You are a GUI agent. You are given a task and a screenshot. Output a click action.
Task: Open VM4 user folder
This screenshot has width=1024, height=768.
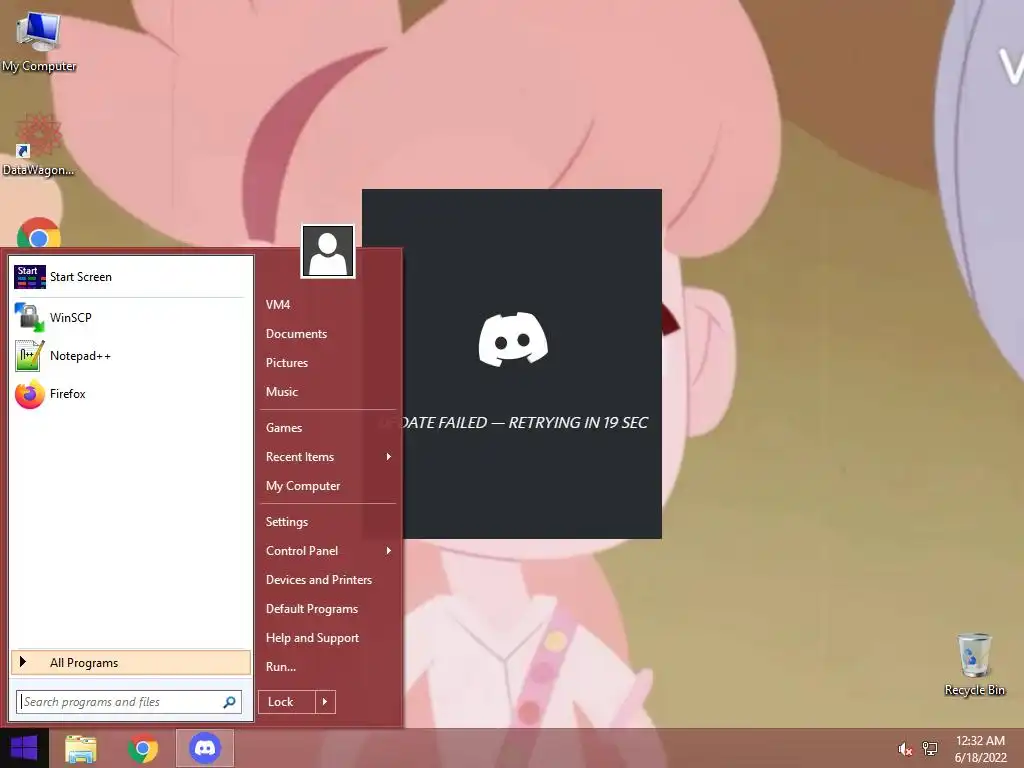(278, 304)
